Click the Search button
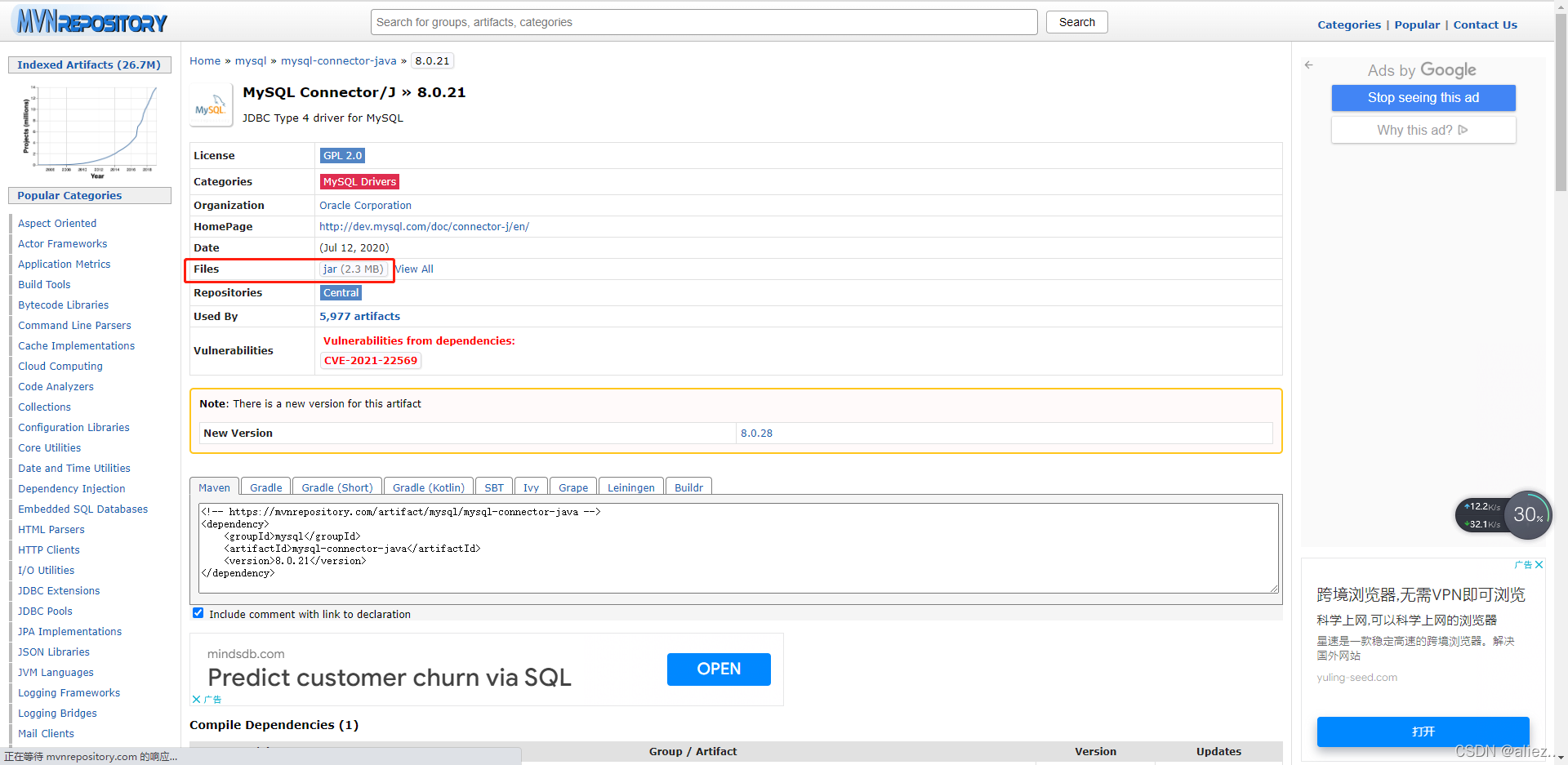This screenshot has height=765, width=1568. pyautogui.click(x=1076, y=22)
